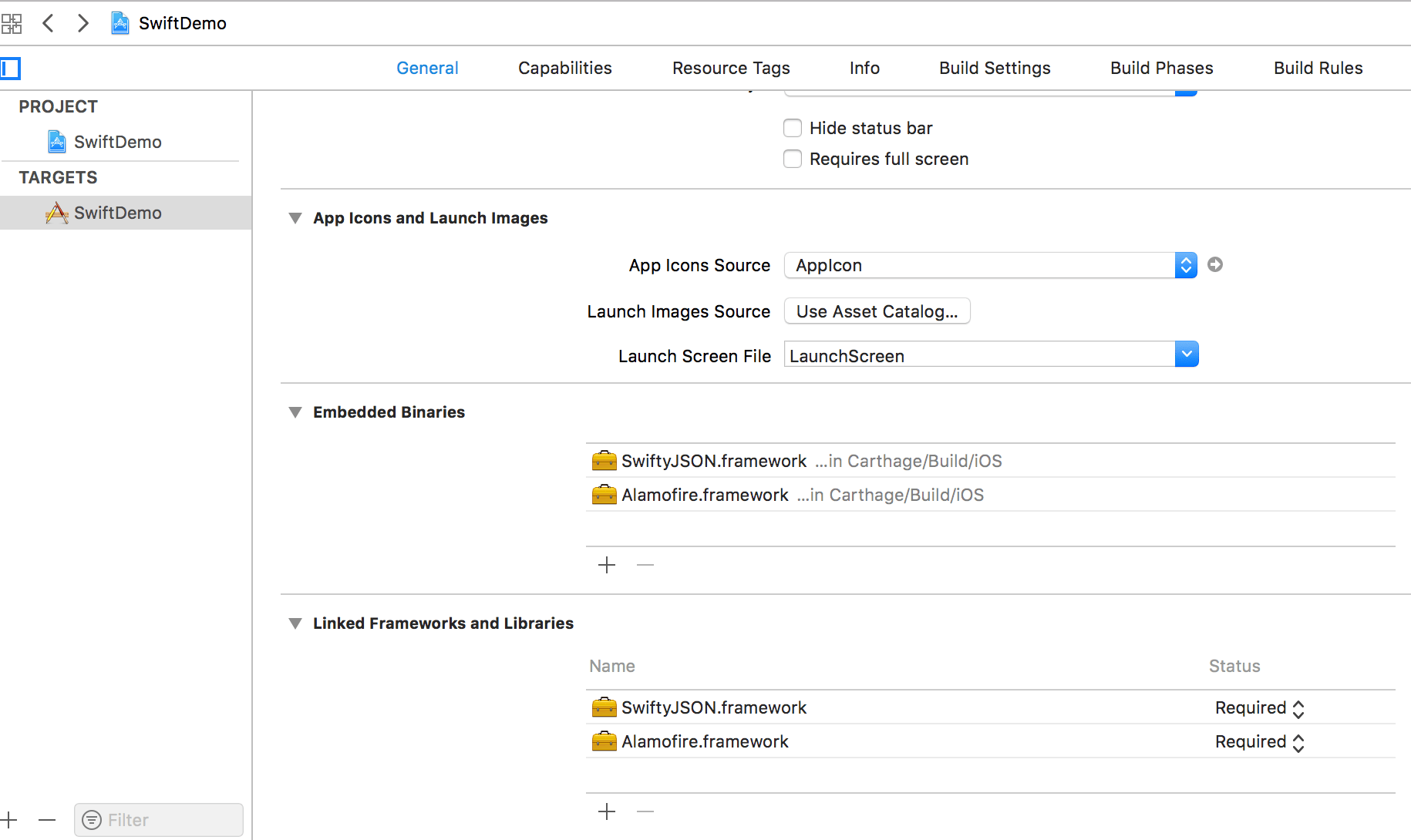The width and height of the screenshot is (1411, 840).
Task: Click the filter icon in the sidebar search
Action: 92,820
